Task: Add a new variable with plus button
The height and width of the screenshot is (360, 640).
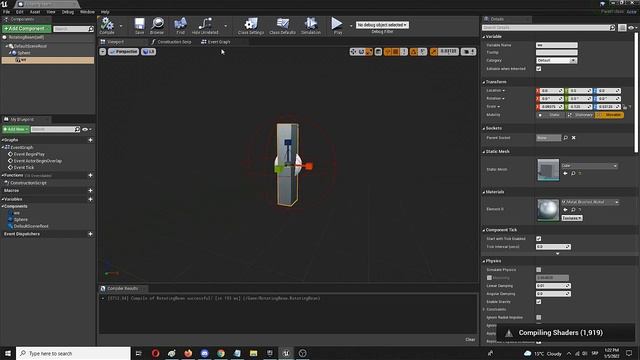Action: pyautogui.click(x=91, y=199)
